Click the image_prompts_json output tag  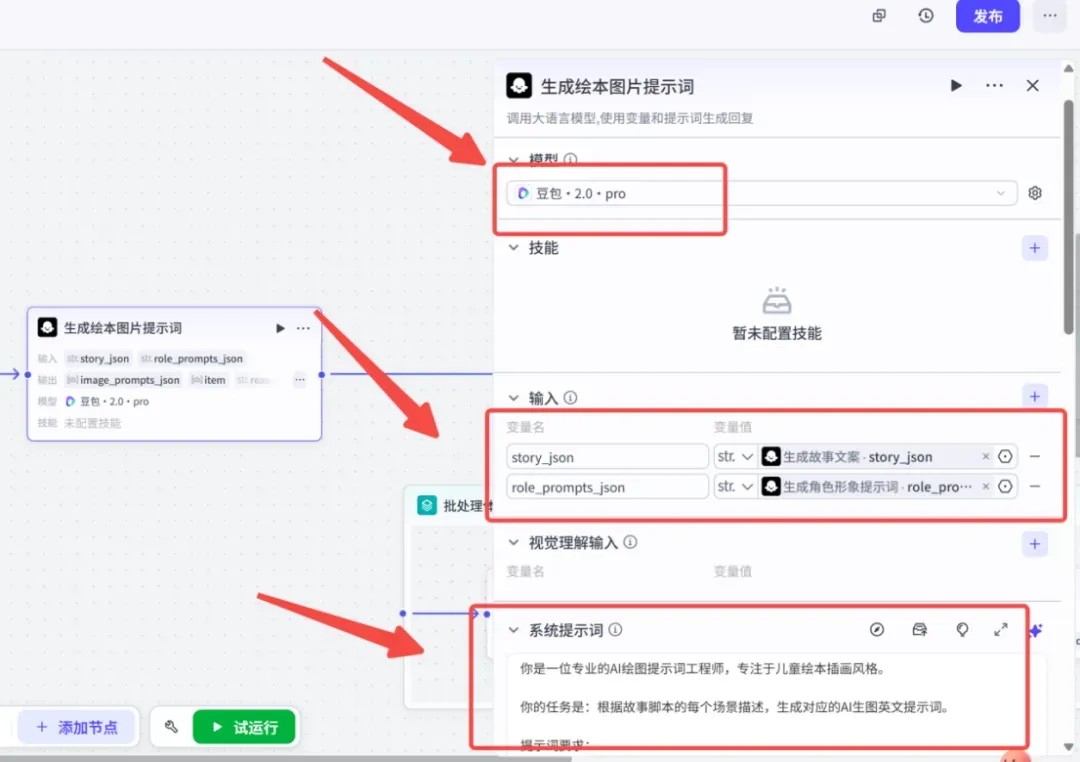[123, 380]
